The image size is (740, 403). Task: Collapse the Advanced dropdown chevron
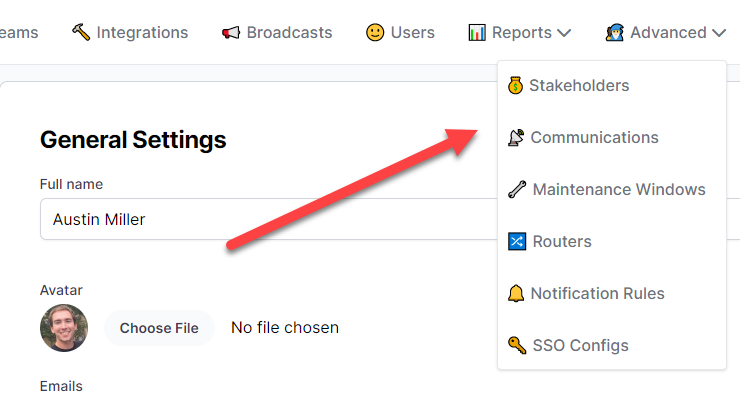pyautogui.click(x=719, y=33)
